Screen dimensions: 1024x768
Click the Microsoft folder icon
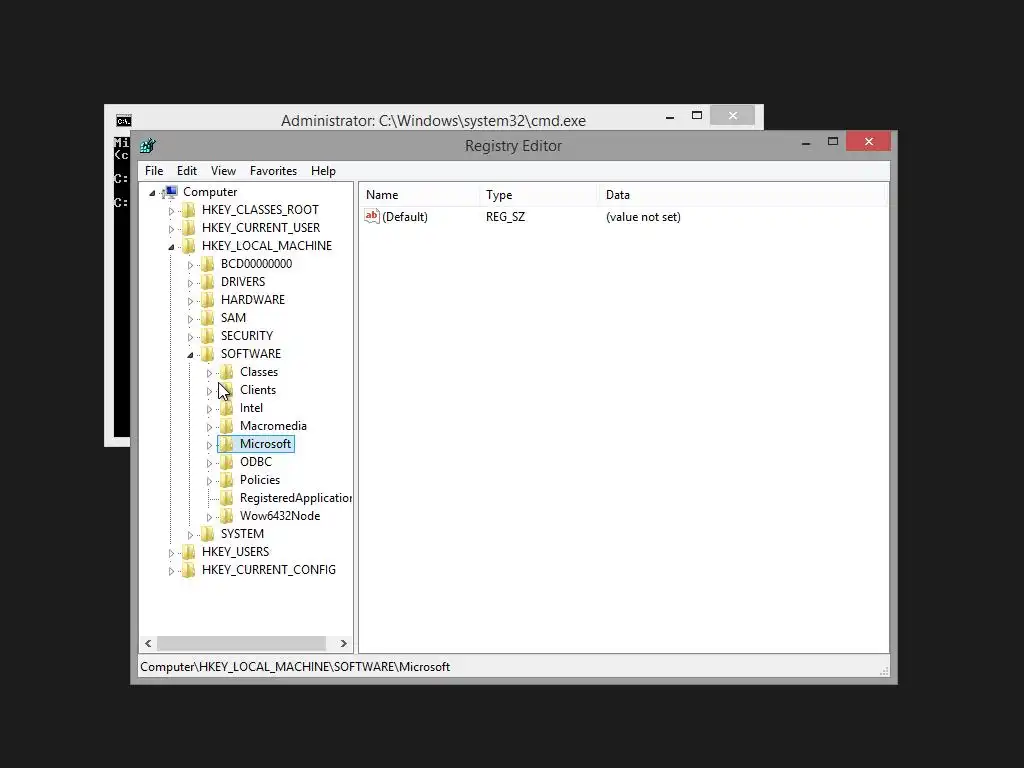point(227,444)
